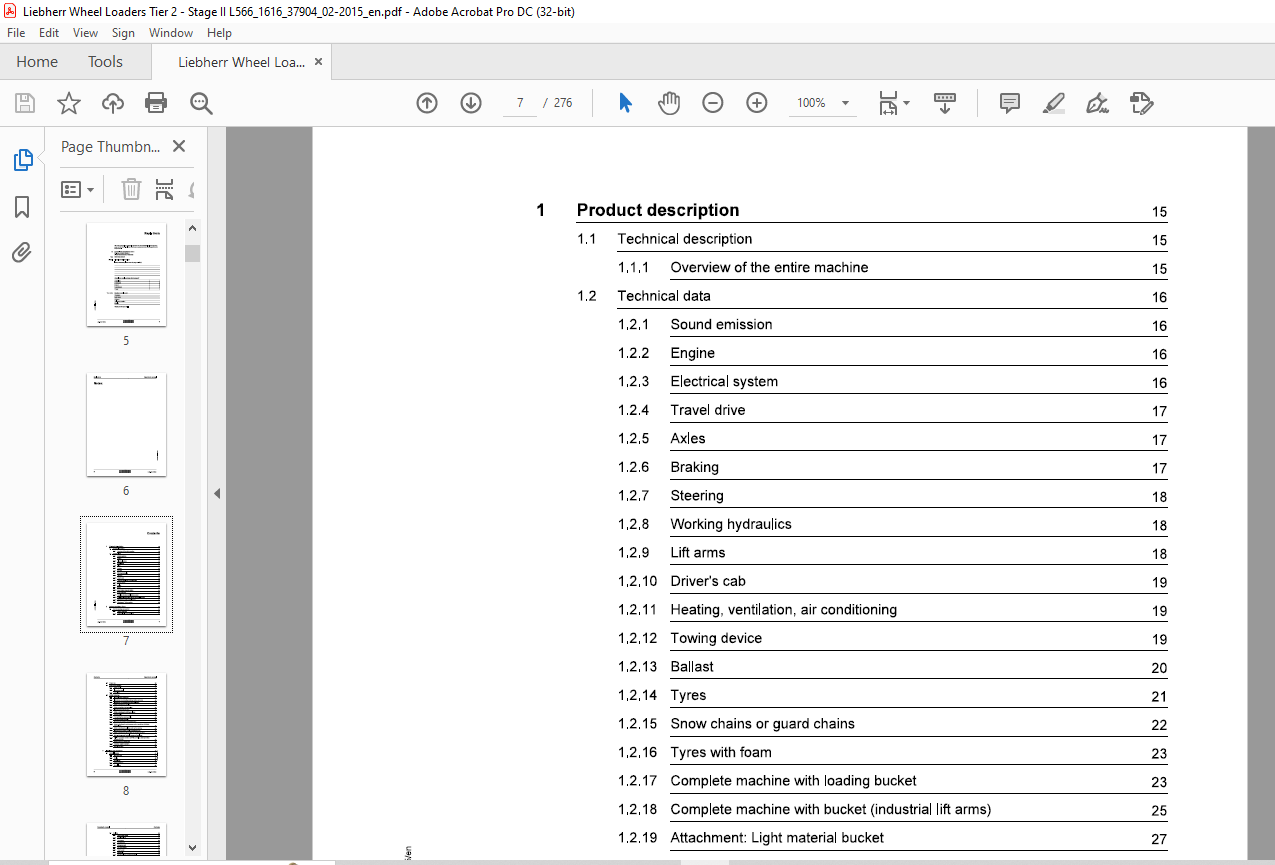The height and width of the screenshot is (865, 1275).
Task: Open the Engine contents entry
Action: tap(693, 353)
